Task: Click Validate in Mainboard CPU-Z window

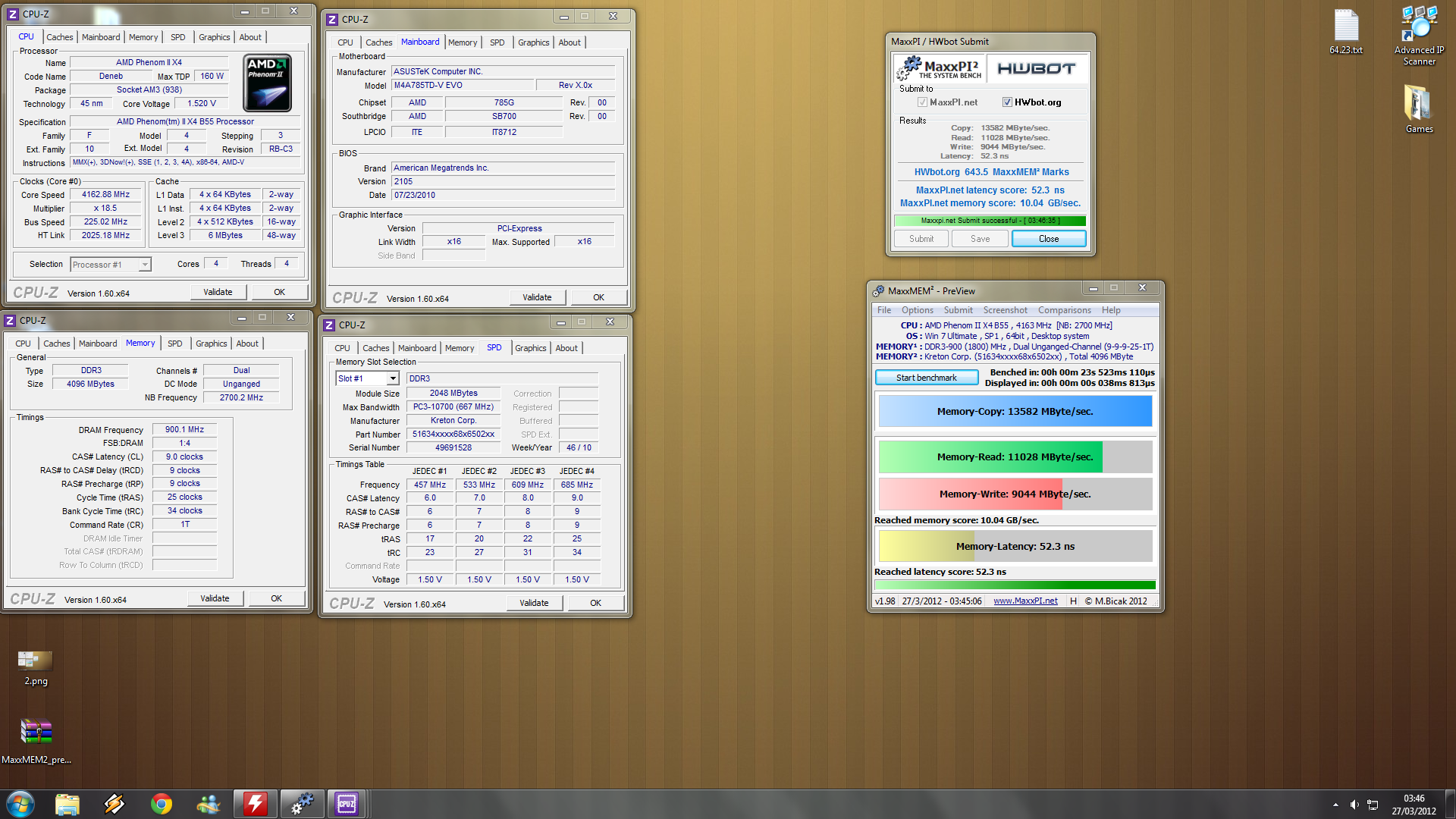Action: [x=537, y=297]
